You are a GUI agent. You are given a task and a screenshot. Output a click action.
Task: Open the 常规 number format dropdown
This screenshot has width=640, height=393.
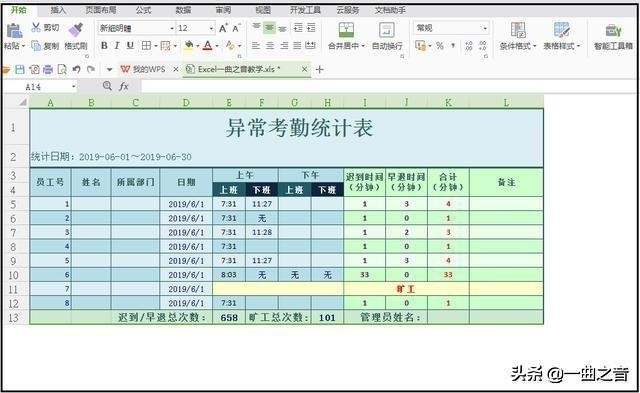[484, 28]
